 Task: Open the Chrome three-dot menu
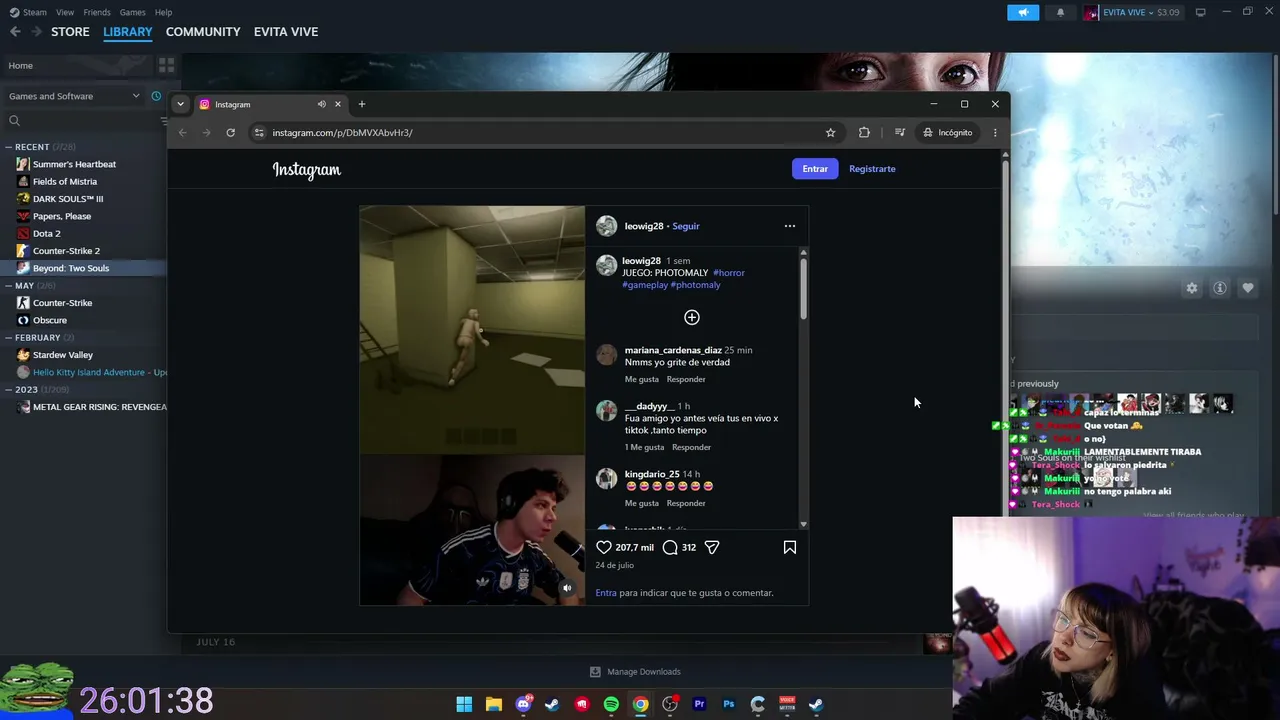tap(995, 132)
